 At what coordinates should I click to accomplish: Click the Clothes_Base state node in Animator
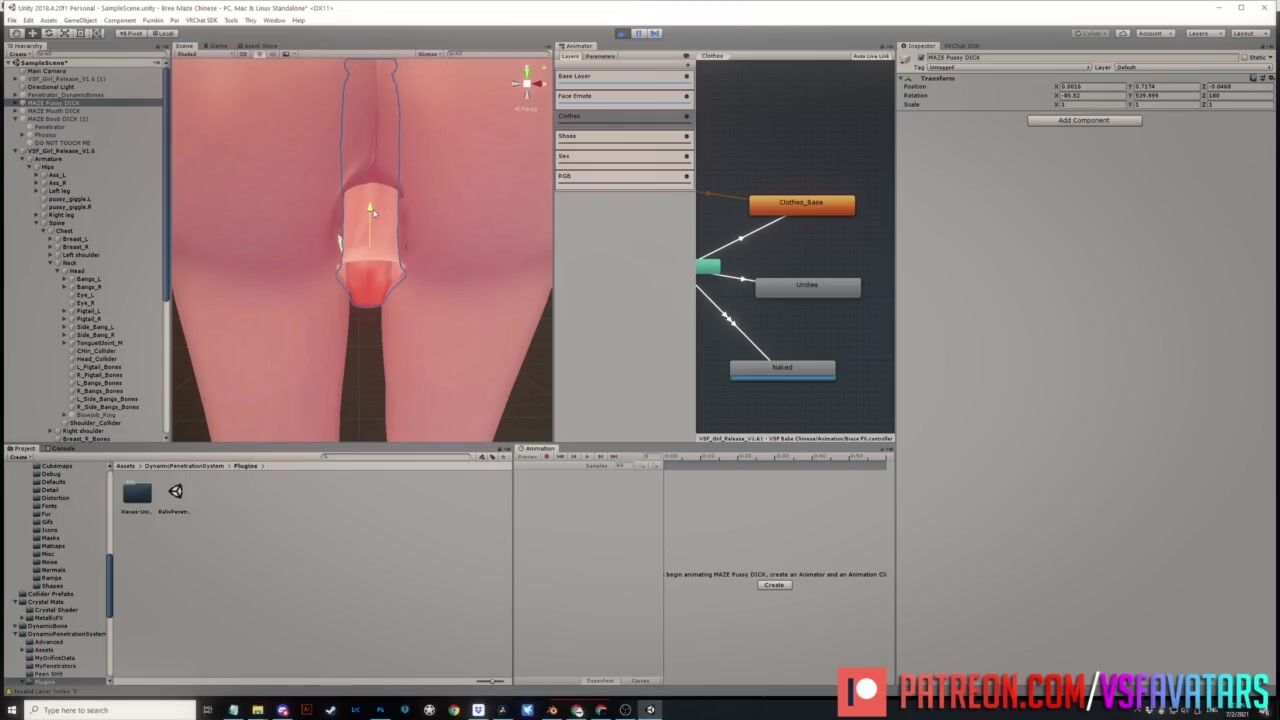(x=801, y=203)
